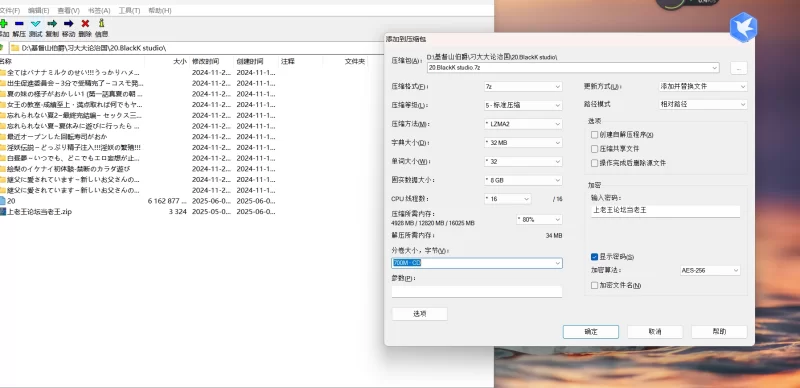Open the 固实数据大小 8 GB dropdown
Image resolution: width=800 pixels, height=388 pixels.
click(x=522, y=180)
